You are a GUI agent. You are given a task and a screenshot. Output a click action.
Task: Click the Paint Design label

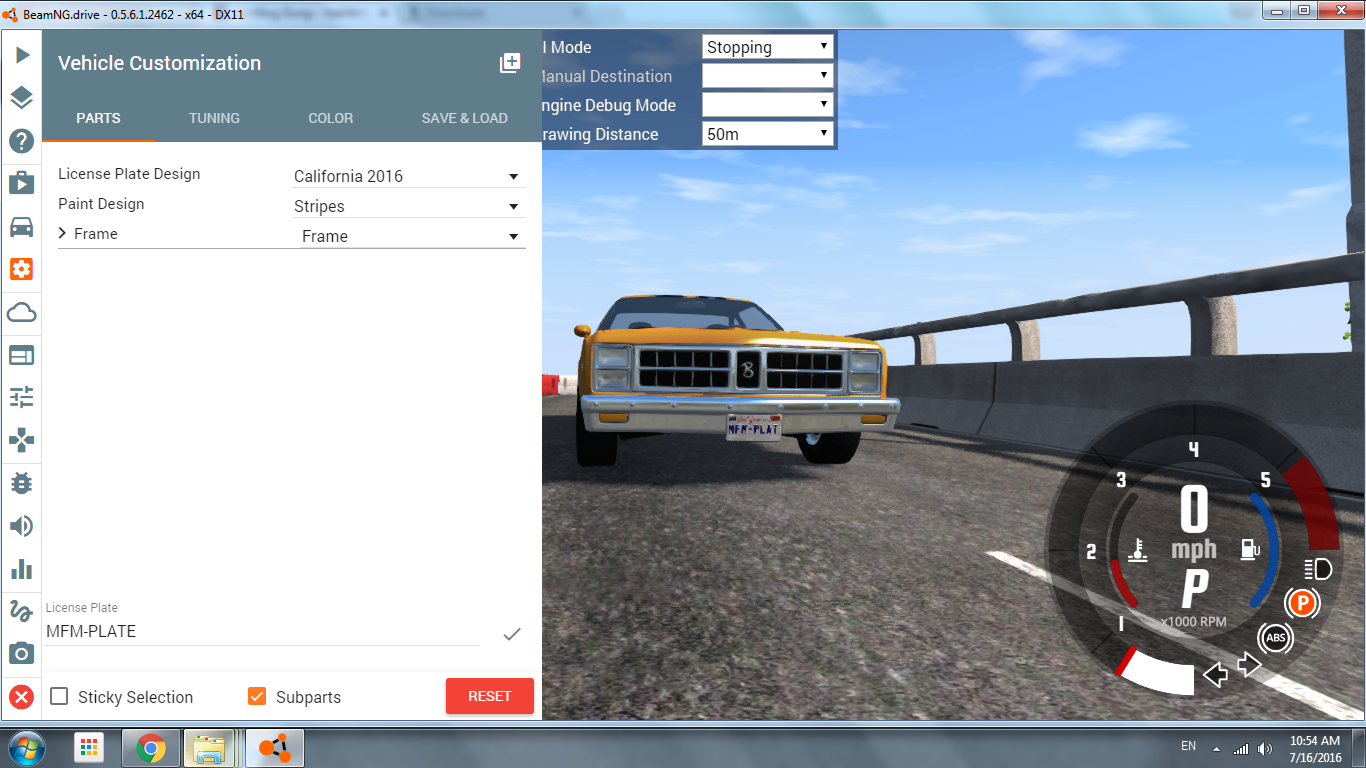[x=101, y=204]
